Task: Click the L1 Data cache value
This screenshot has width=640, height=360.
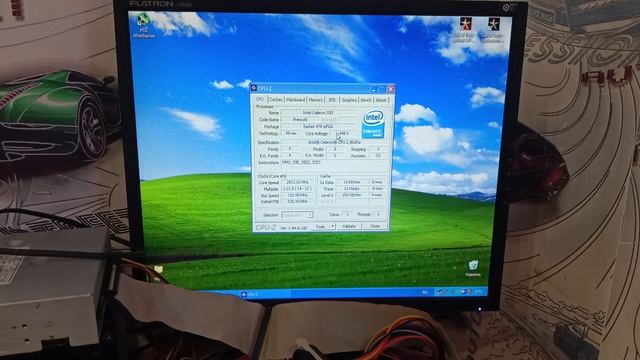Action: [x=351, y=182]
